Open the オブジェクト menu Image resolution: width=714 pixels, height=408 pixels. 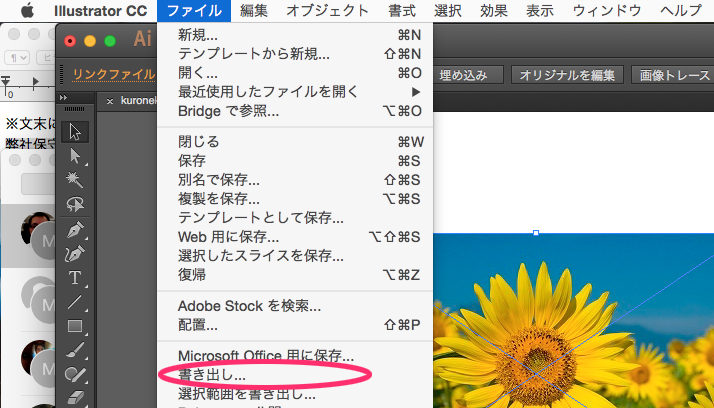327,10
